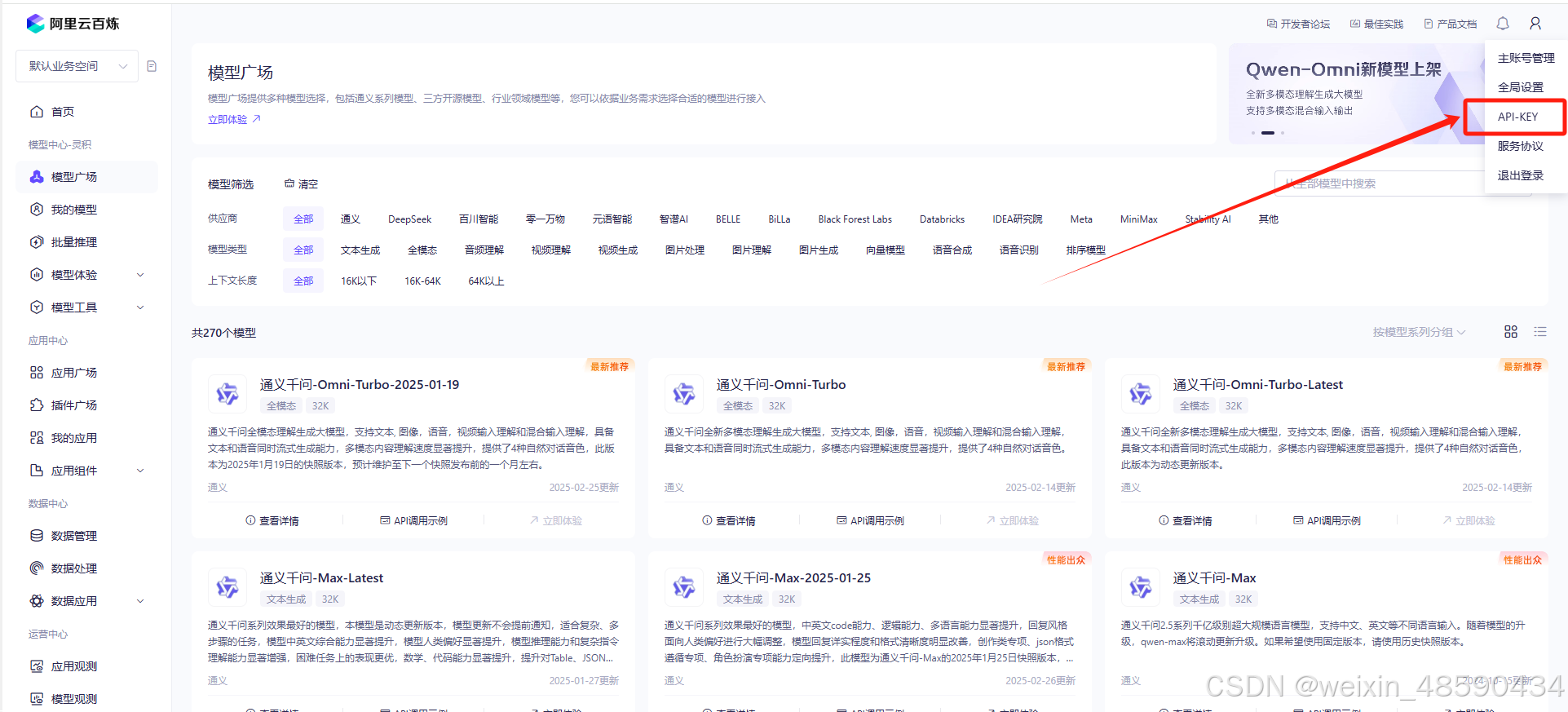Expand the 应用组件 submenu chevron
This screenshot has height=712, width=1568.
tap(140, 471)
